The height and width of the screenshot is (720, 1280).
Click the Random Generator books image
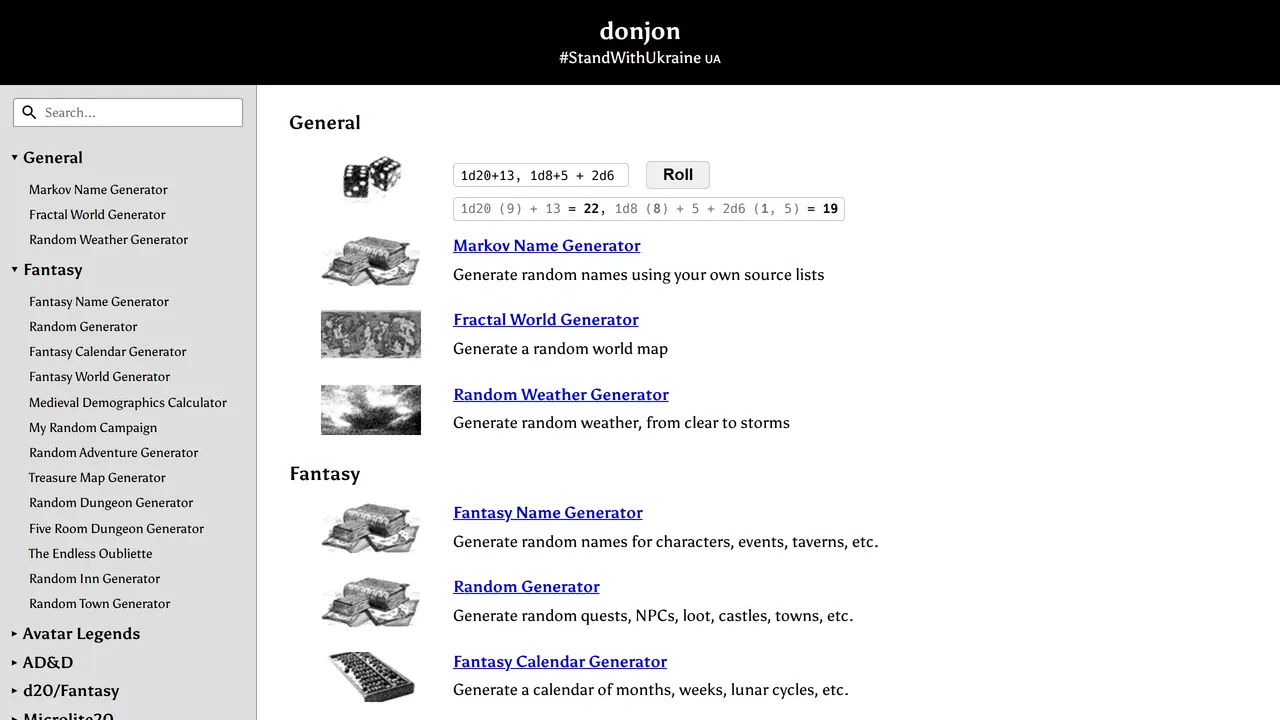371,602
